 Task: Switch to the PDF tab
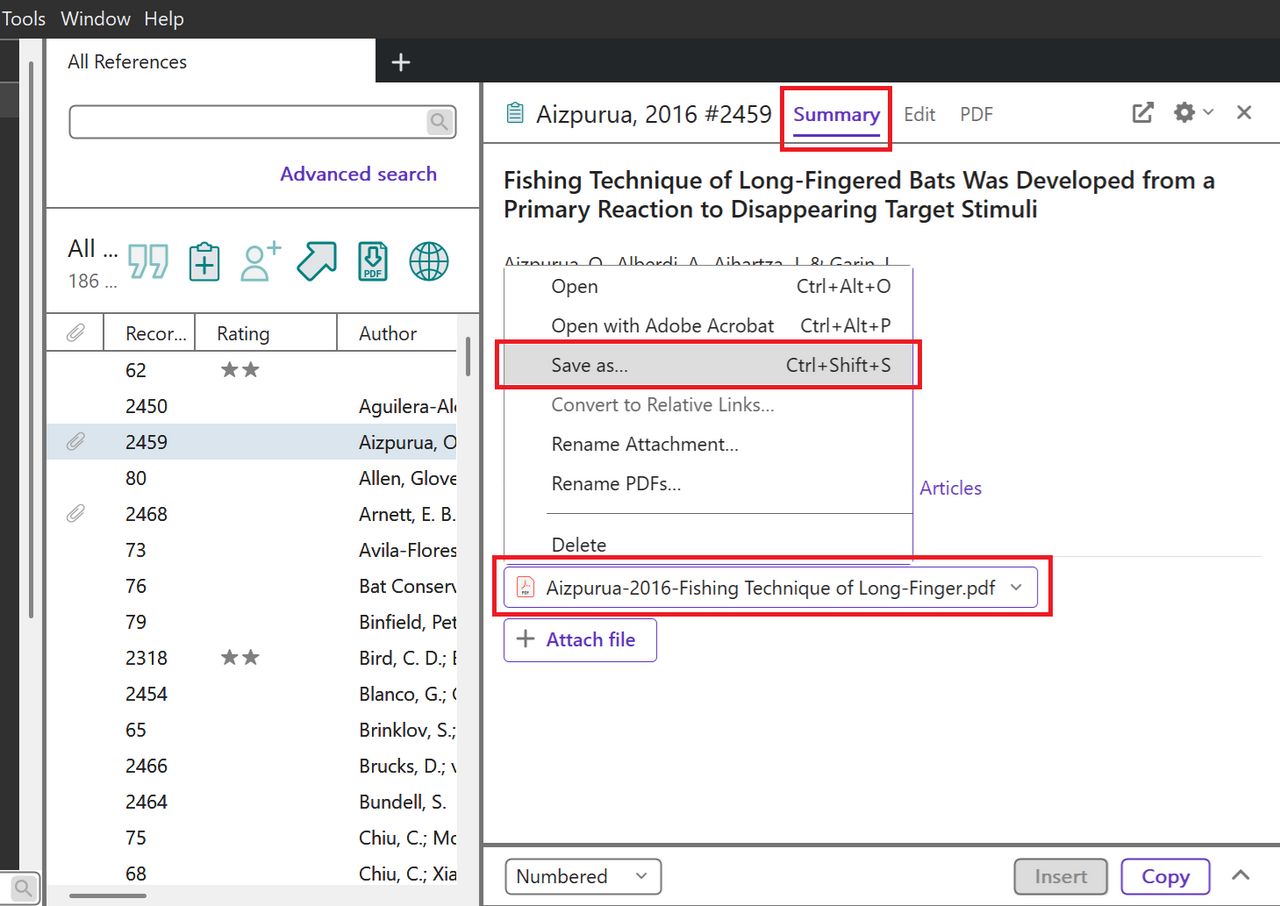click(x=976, y=114)
